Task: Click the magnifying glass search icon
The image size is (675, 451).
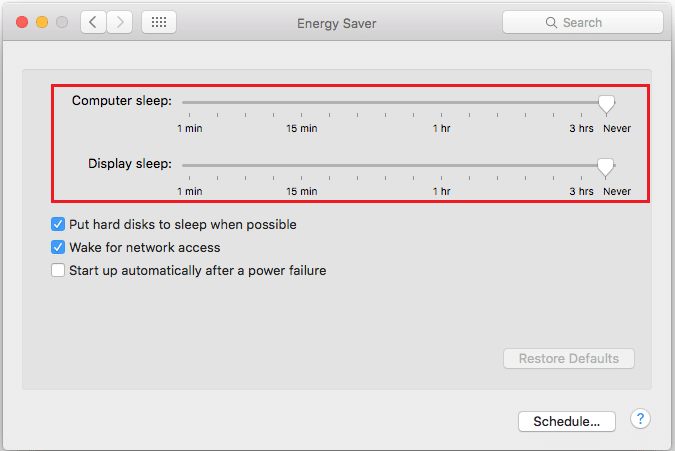Action: tap(551, 22)
